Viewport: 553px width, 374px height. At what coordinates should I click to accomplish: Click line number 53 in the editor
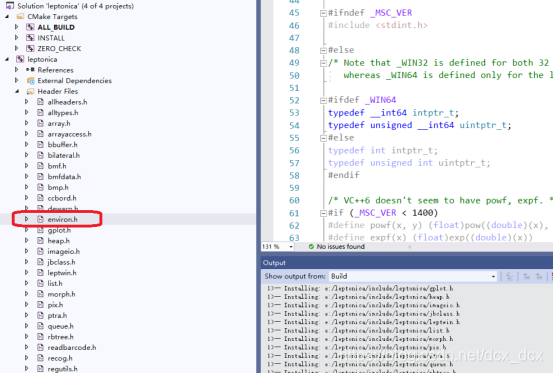pos(294,113)
